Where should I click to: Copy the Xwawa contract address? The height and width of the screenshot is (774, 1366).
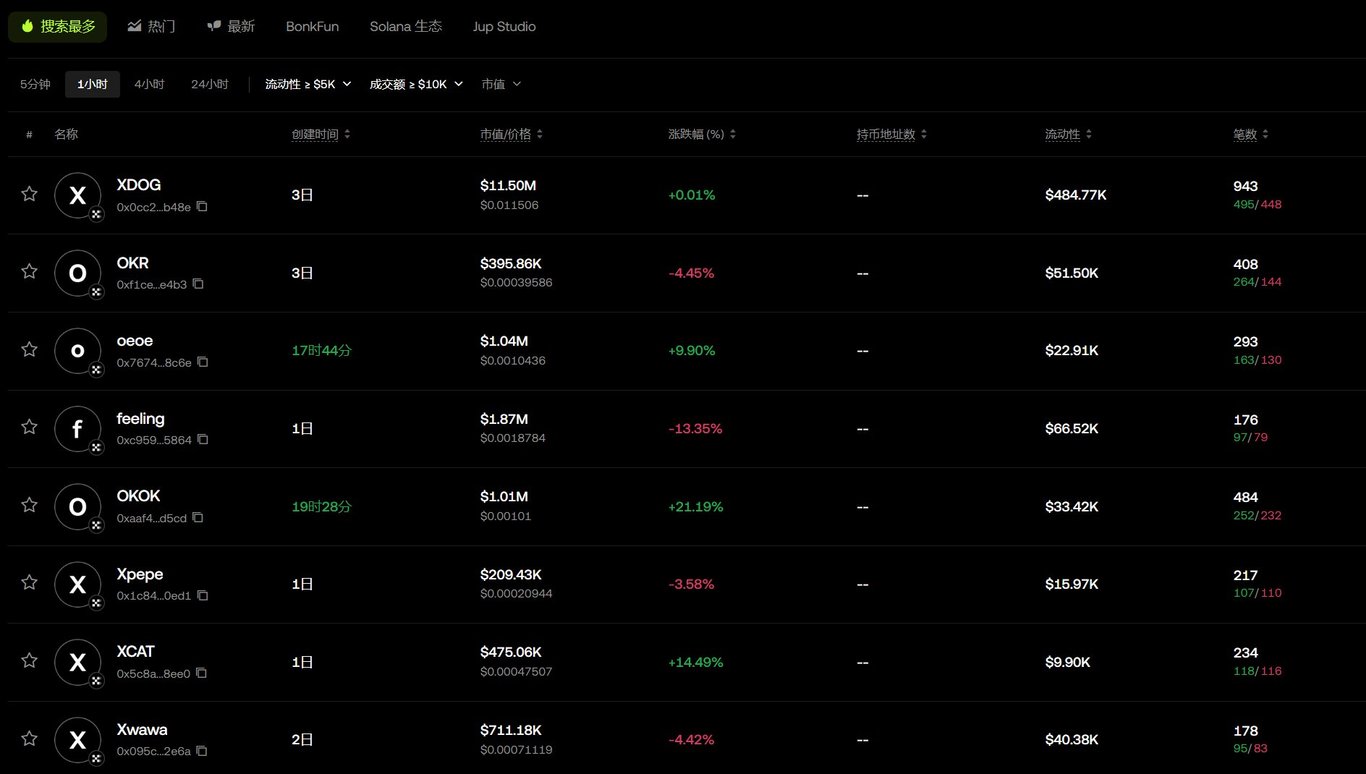pos(202,751)
